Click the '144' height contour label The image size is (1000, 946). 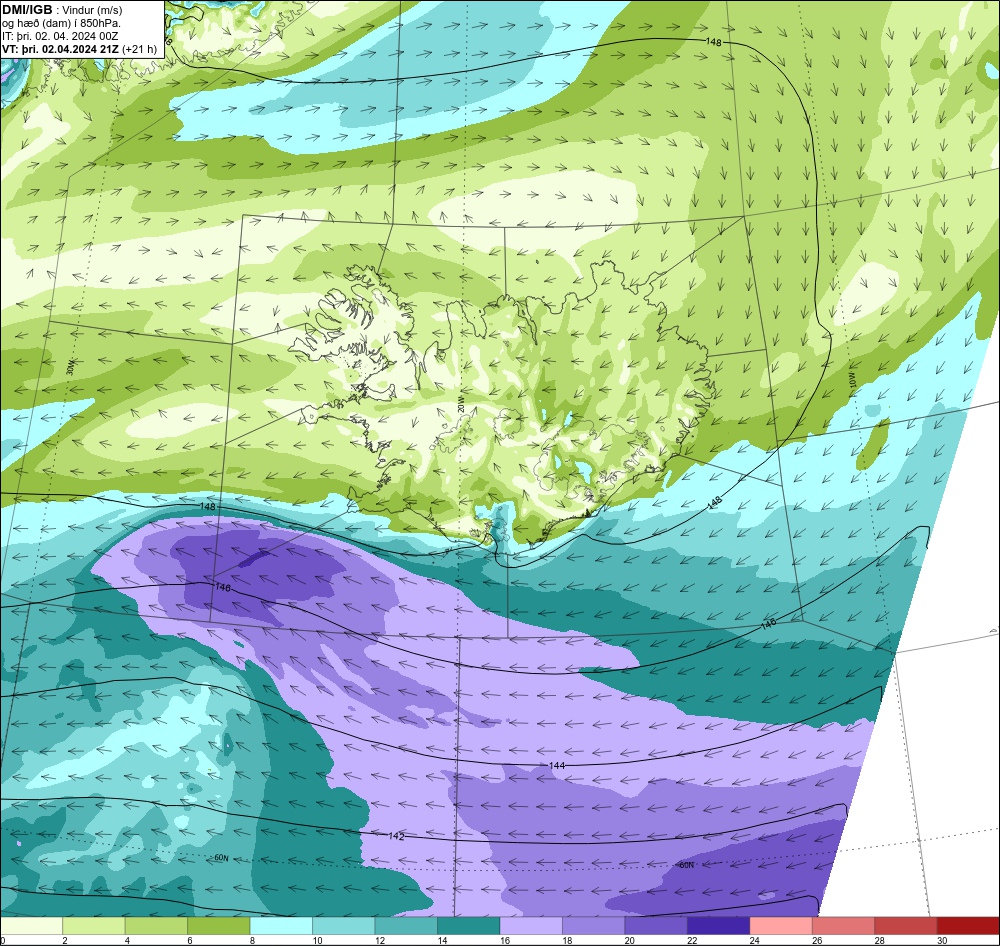tap(557, 765)
